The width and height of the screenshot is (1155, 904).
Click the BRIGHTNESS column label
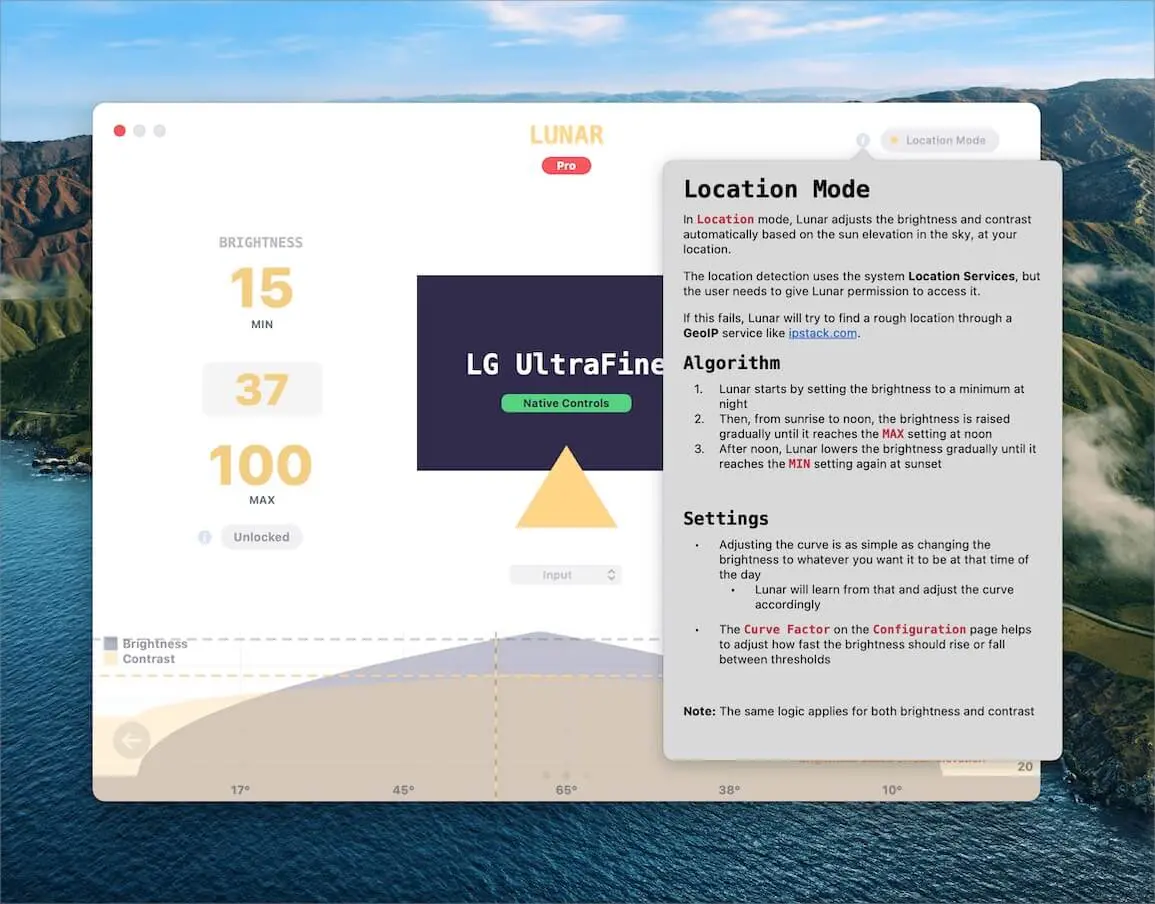261,242
